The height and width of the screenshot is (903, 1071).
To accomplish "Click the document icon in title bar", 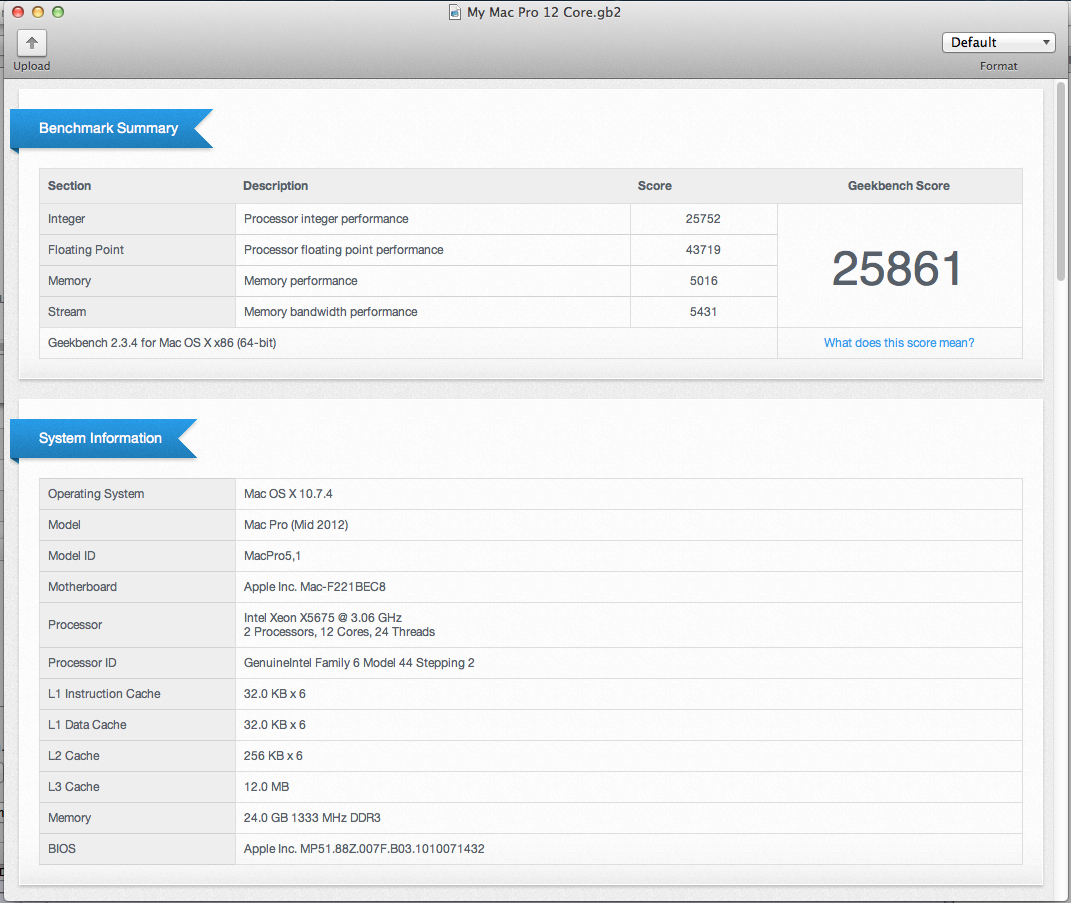I will (x=454, y=12).
